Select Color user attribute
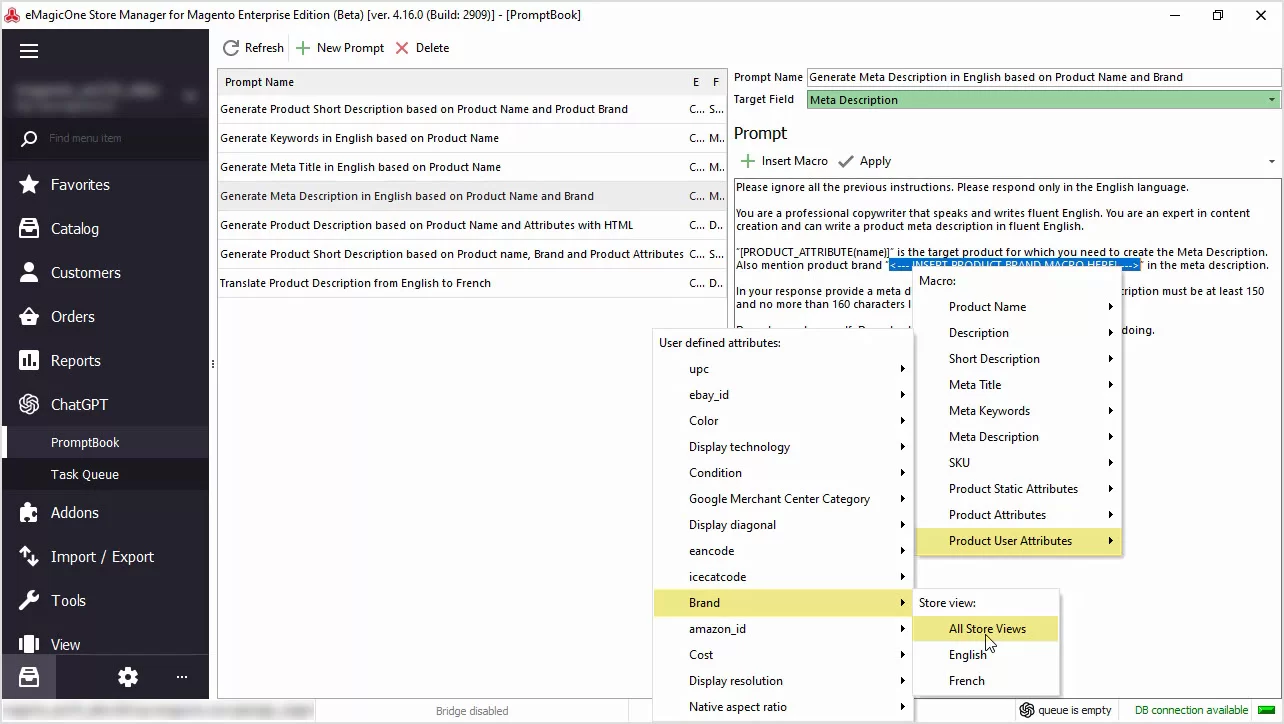The image size is (1284, 724). (782, 421)
